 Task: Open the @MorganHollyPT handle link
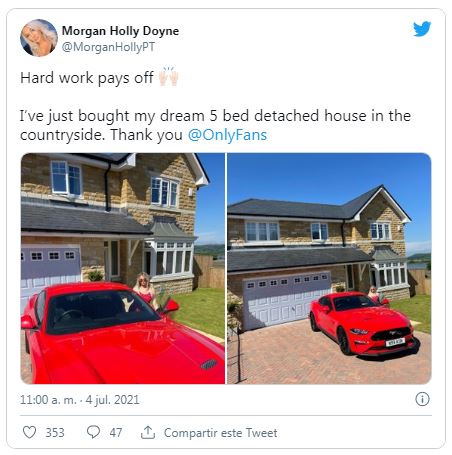[108, 47]
